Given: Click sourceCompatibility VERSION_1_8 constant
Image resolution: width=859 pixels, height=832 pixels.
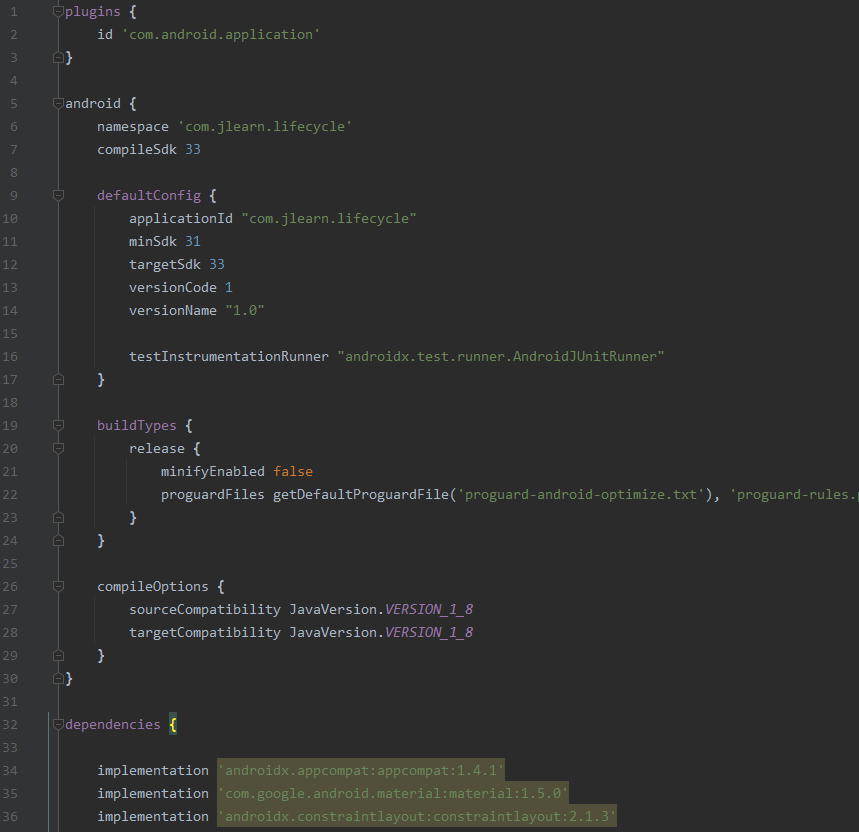Looking at the screenshot, I should point(429,610).
